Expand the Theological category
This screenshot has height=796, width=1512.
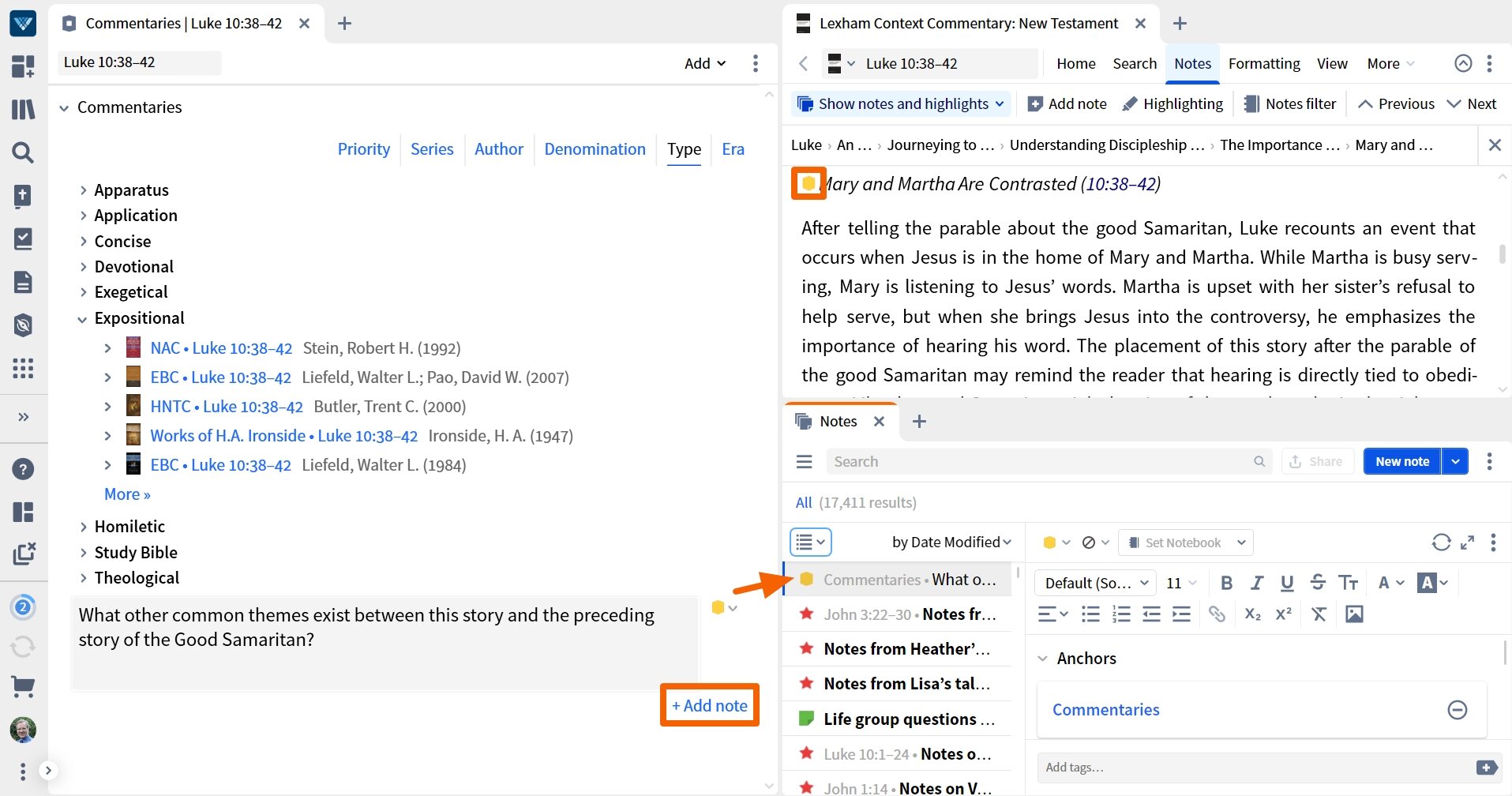coord(82,578)
